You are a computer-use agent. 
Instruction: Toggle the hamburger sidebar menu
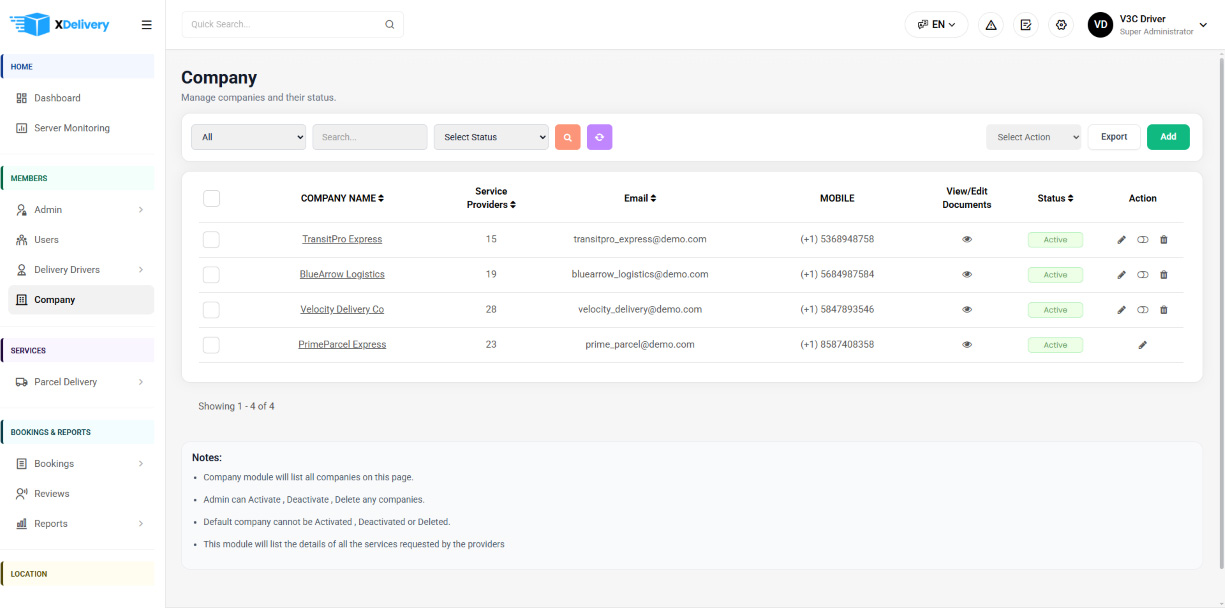(x=147, y=25)
